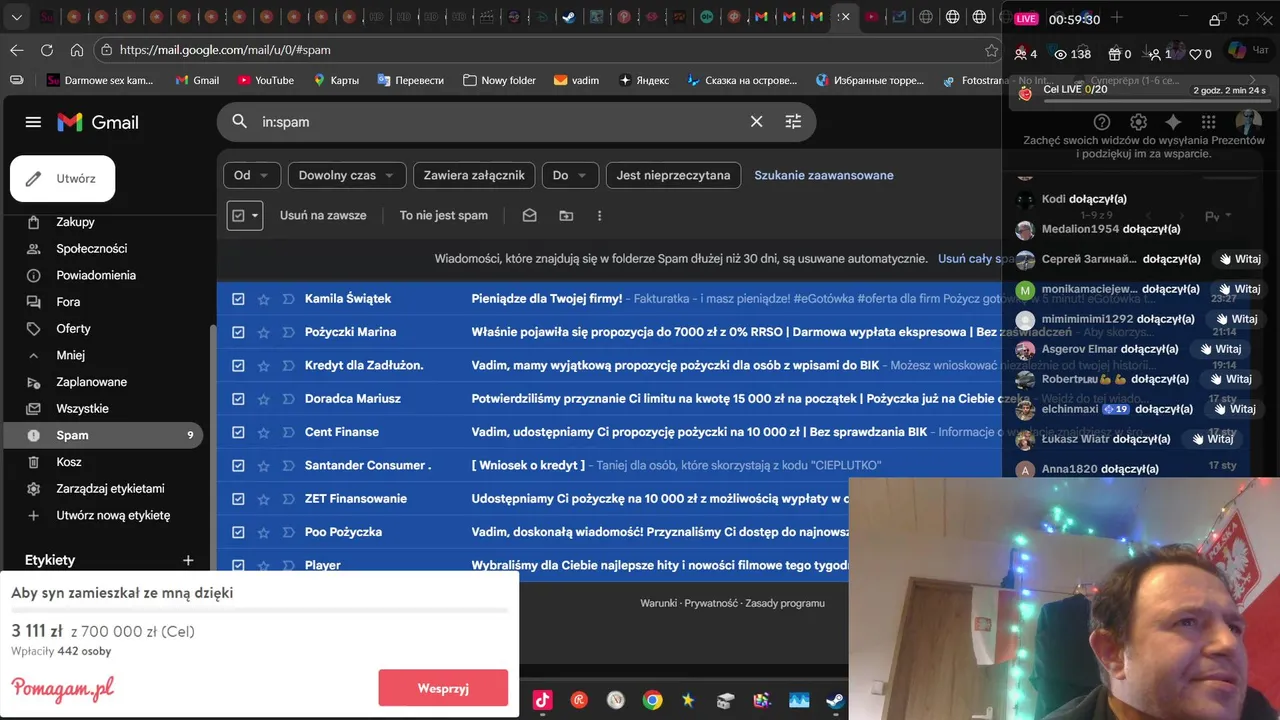Open the yellow star taskbar app
1280x720 pixels.
(x=688, y=700)
